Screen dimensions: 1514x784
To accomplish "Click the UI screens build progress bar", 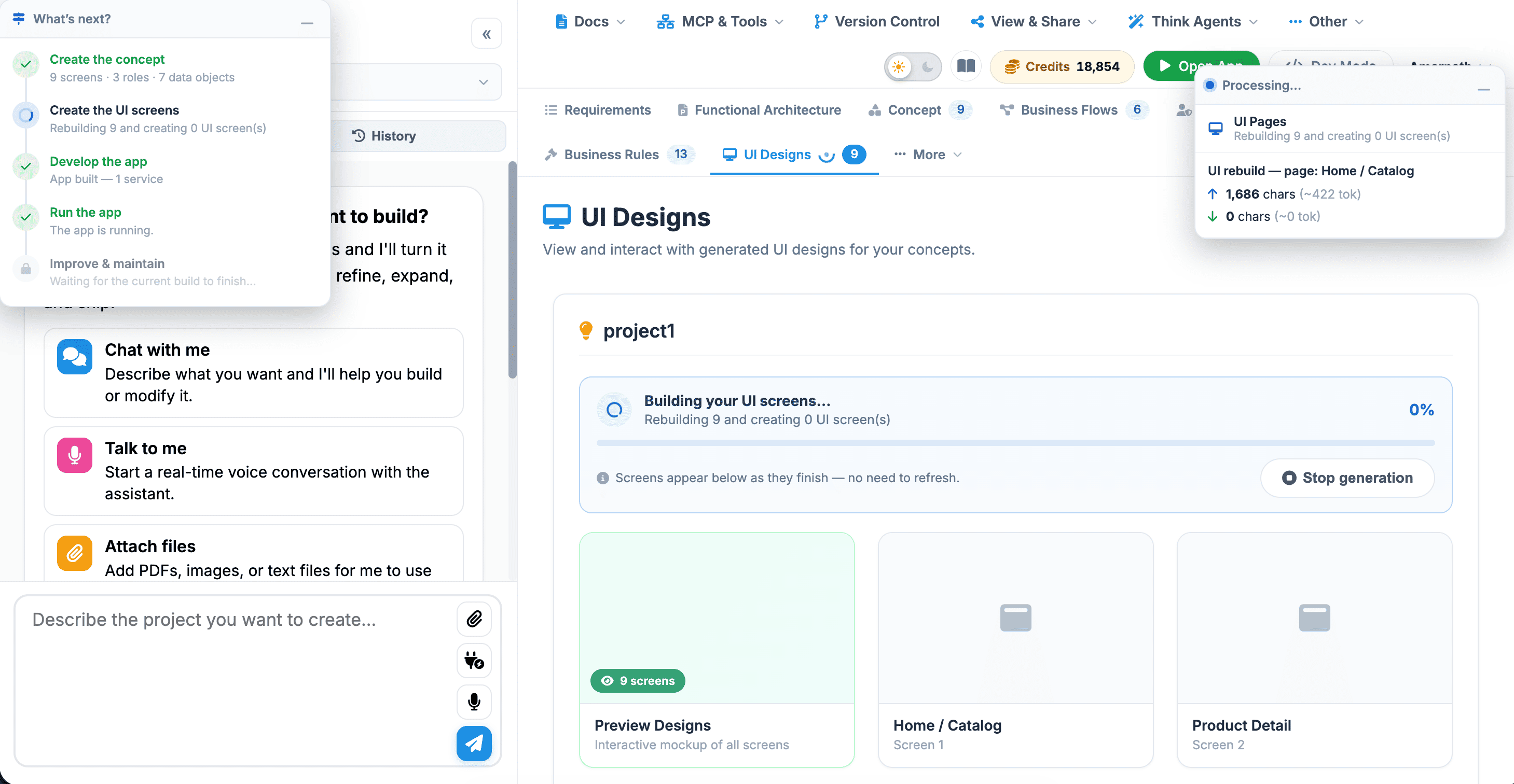I will (x=1015, y=443).
